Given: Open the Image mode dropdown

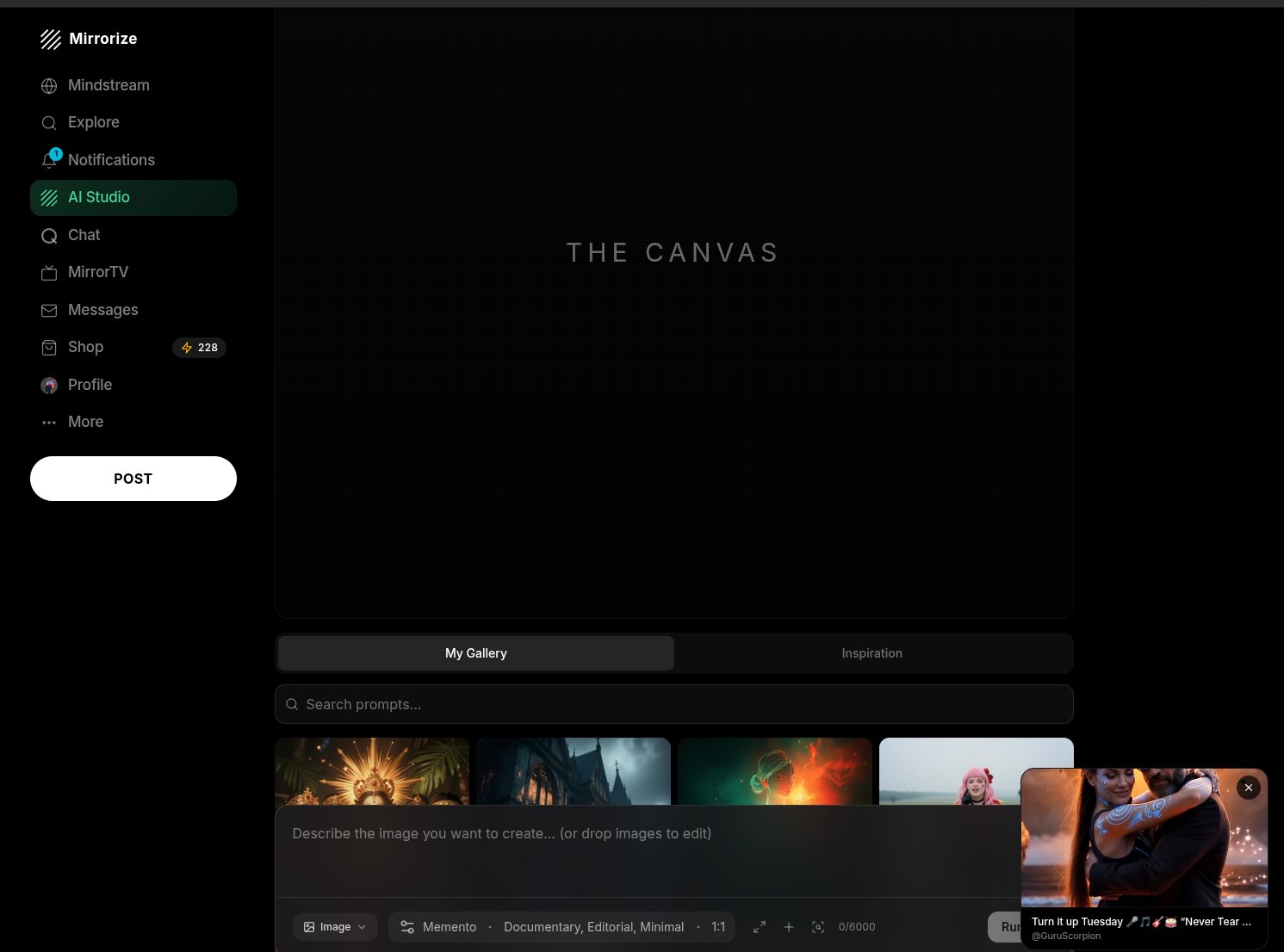Looking at the screenshot, I should 335,927.
